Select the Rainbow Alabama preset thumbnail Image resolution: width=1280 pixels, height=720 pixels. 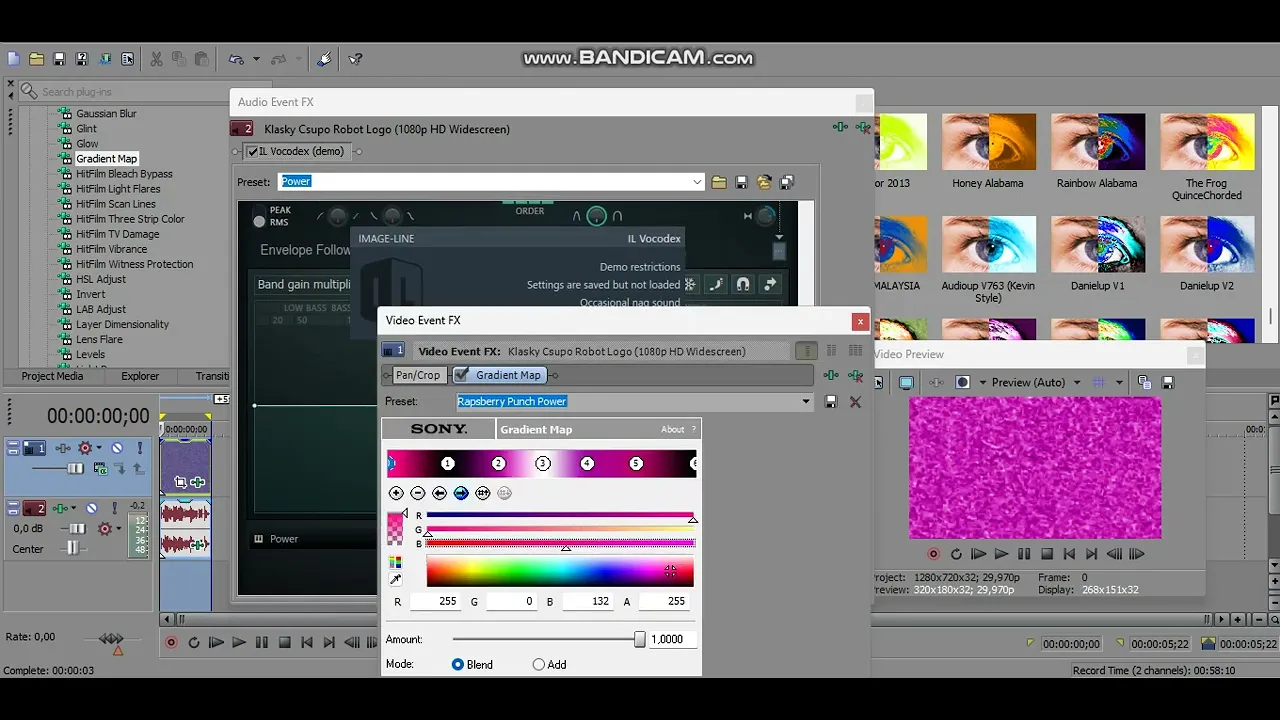(x=1097, y=144)
